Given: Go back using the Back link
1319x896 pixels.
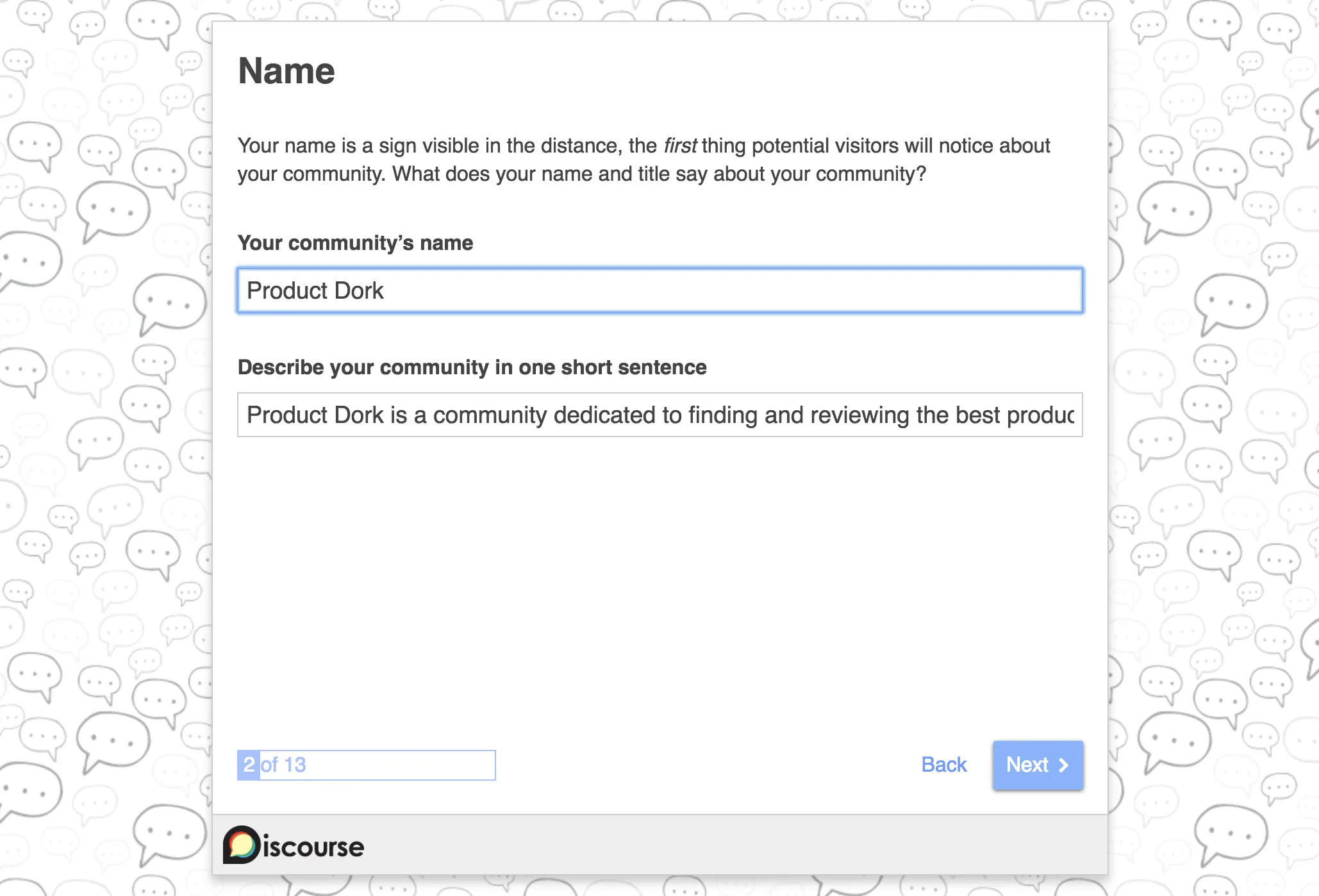Looking at the screenshot, I should point(943,765).
